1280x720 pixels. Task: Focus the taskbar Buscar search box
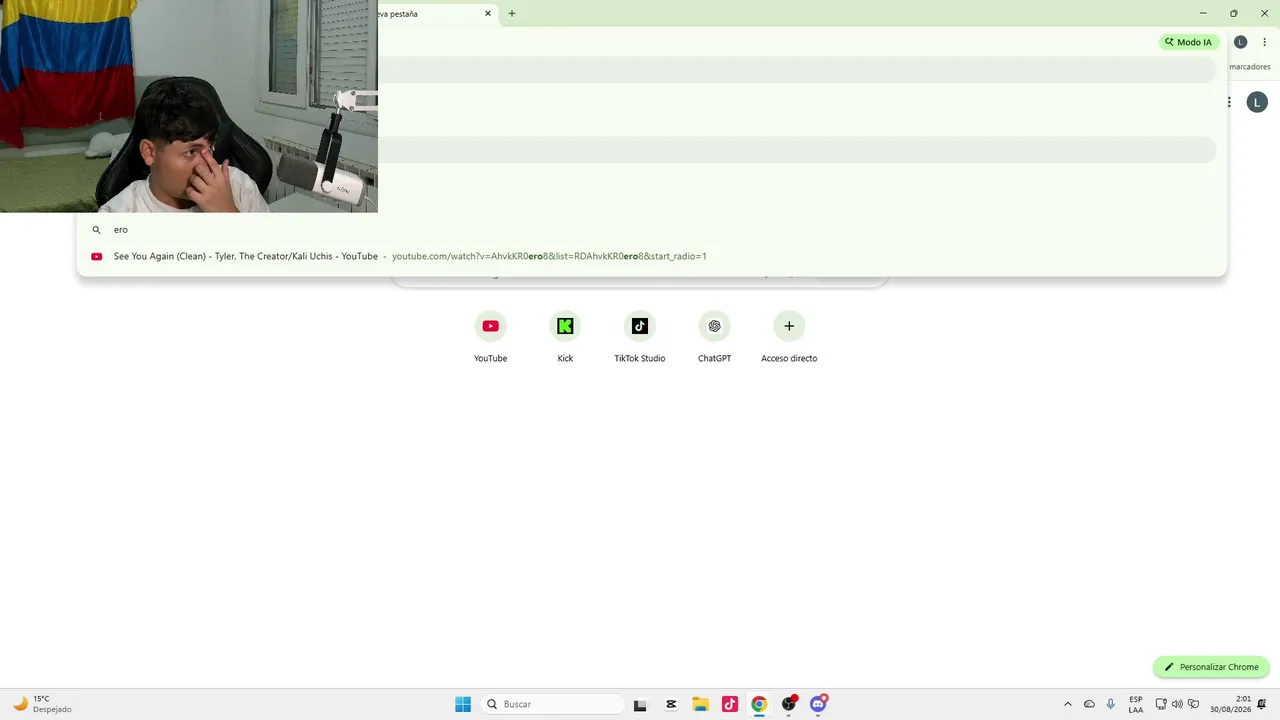(552, 704)
